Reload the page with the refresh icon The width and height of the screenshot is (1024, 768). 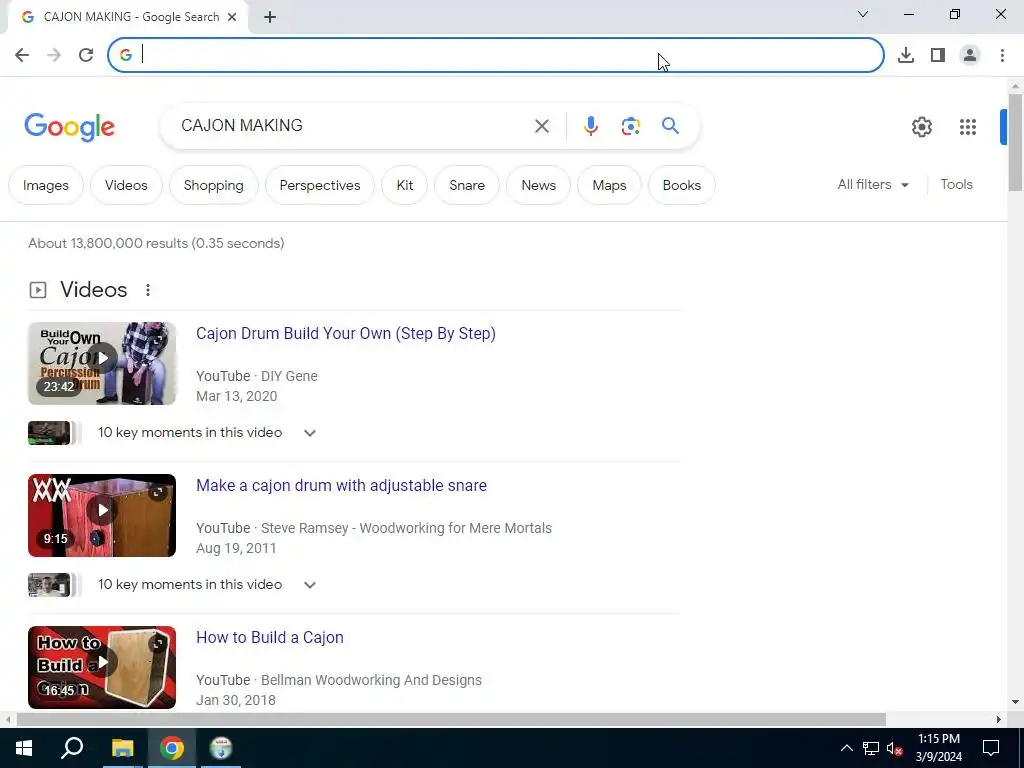pyautogui.click(x=86, y=55)
